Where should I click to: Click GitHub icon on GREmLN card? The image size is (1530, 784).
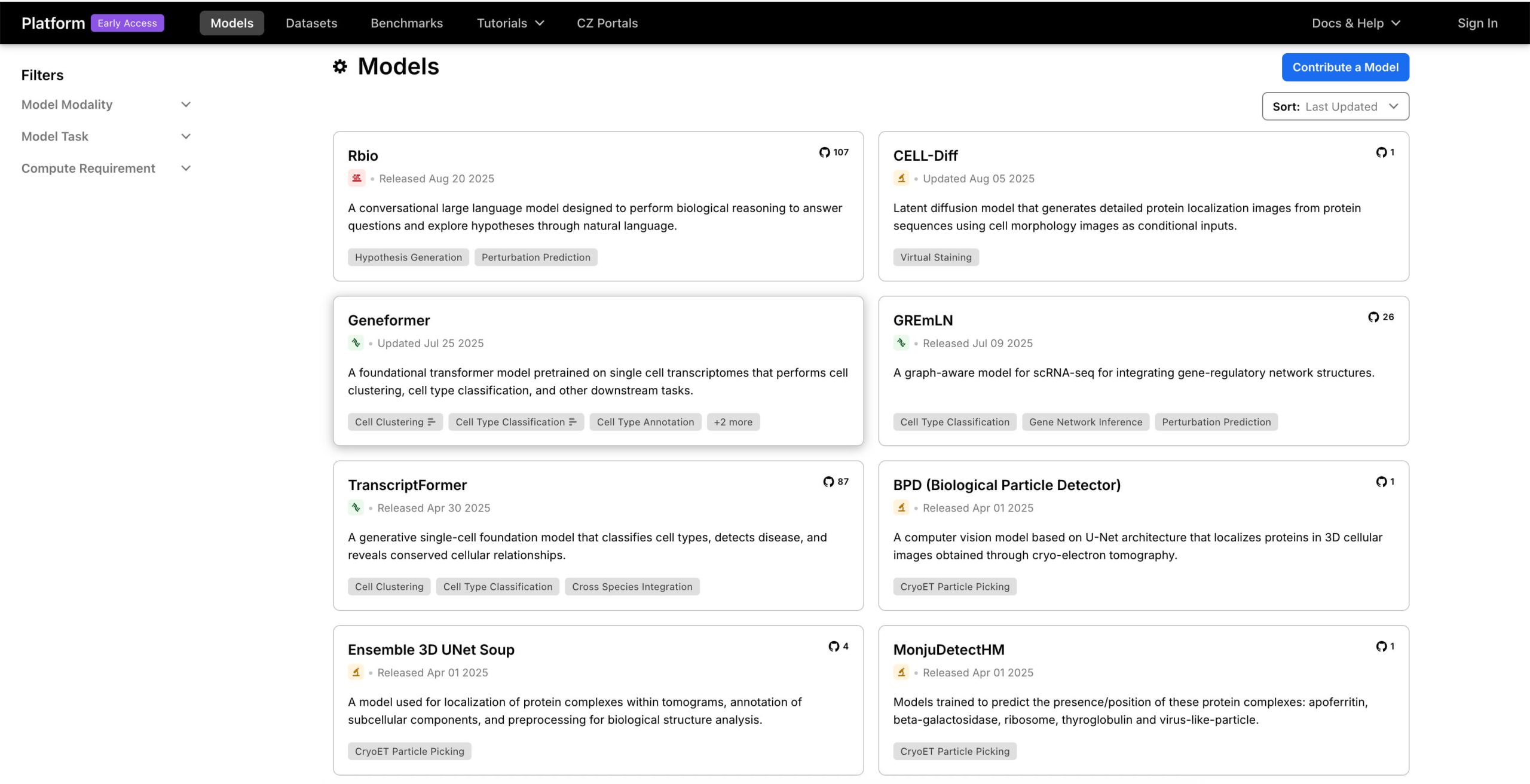coord(1373,317)
